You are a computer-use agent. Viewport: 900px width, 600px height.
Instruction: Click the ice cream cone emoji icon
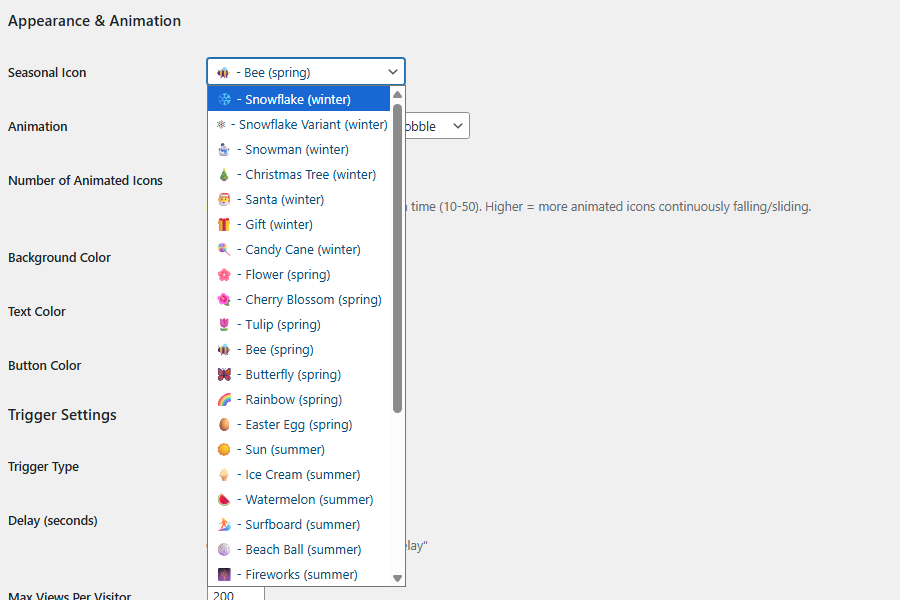pos(224,474)
